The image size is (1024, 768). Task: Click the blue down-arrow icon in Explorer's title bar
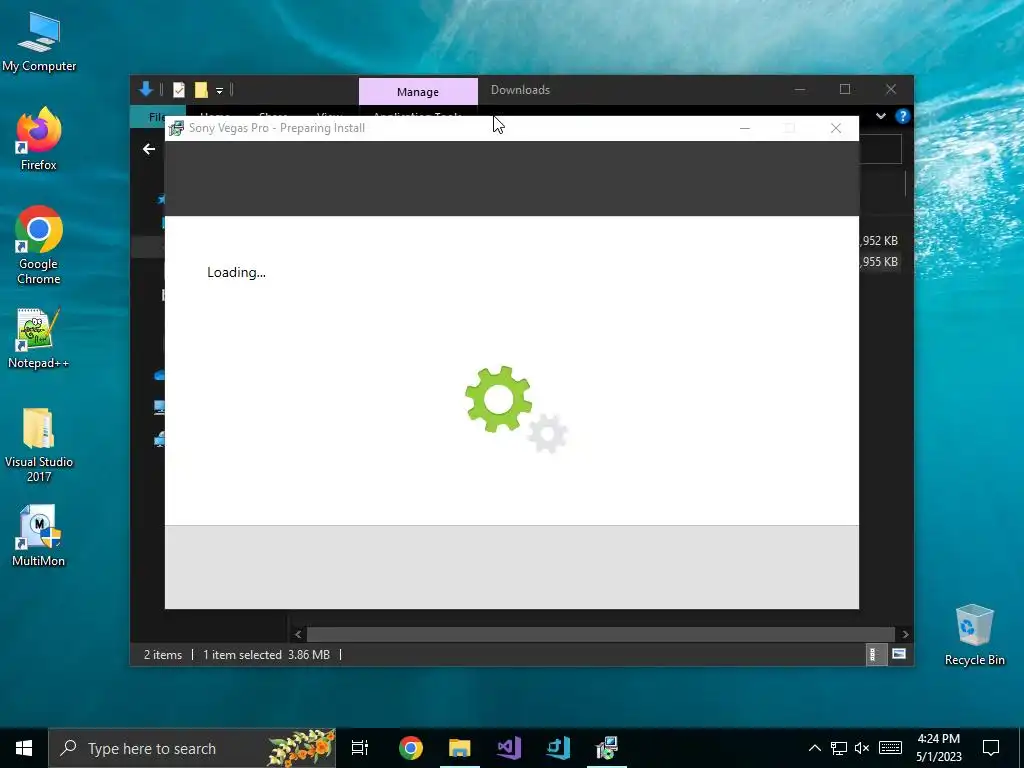point(146,89)
